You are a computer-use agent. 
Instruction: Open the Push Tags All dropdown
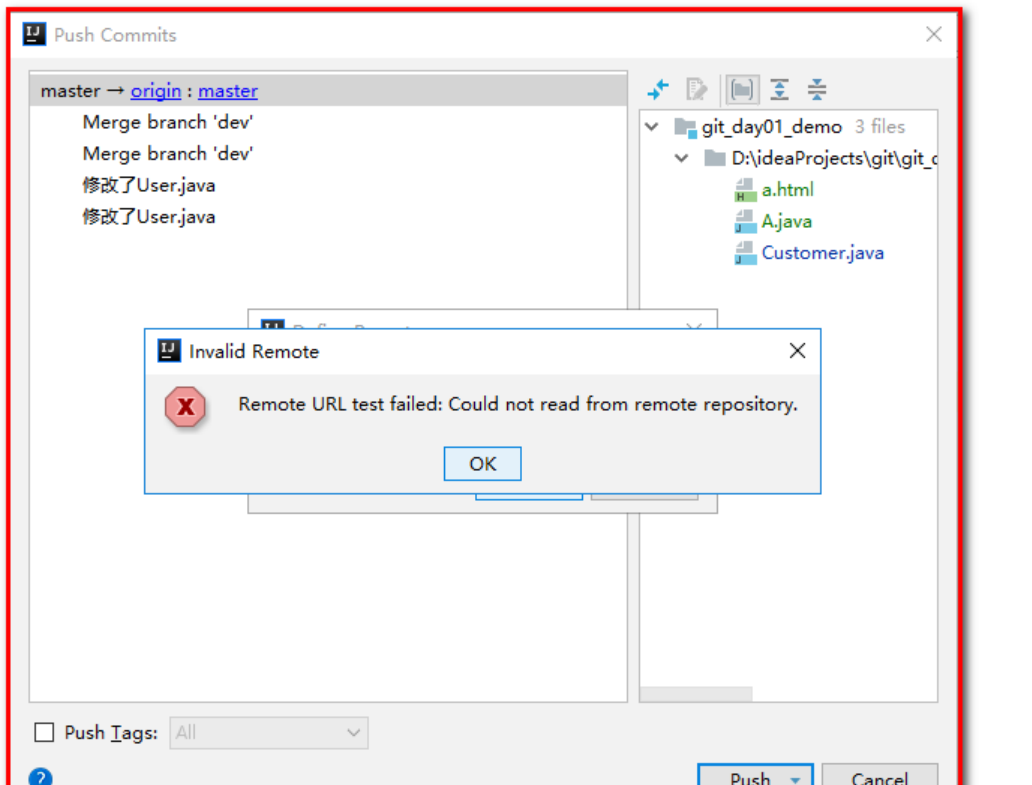pyautogui.click(x=269, y=733)
